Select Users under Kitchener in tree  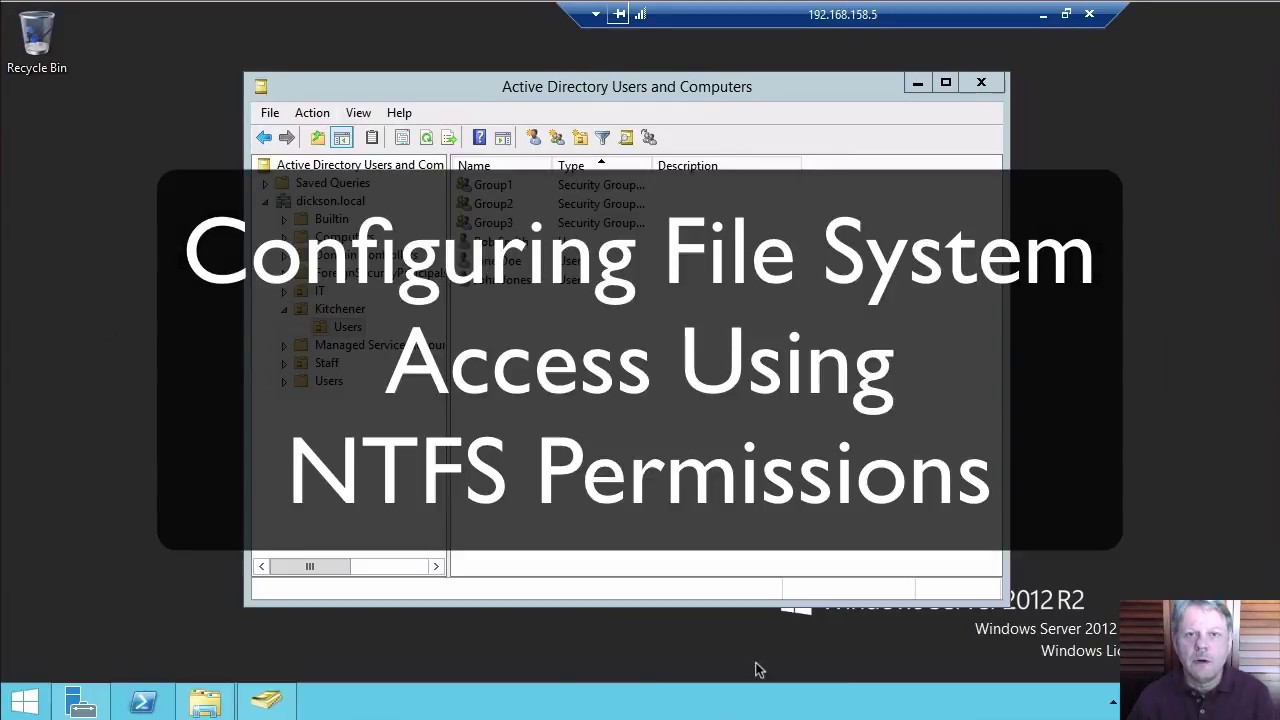coord(347,327)
